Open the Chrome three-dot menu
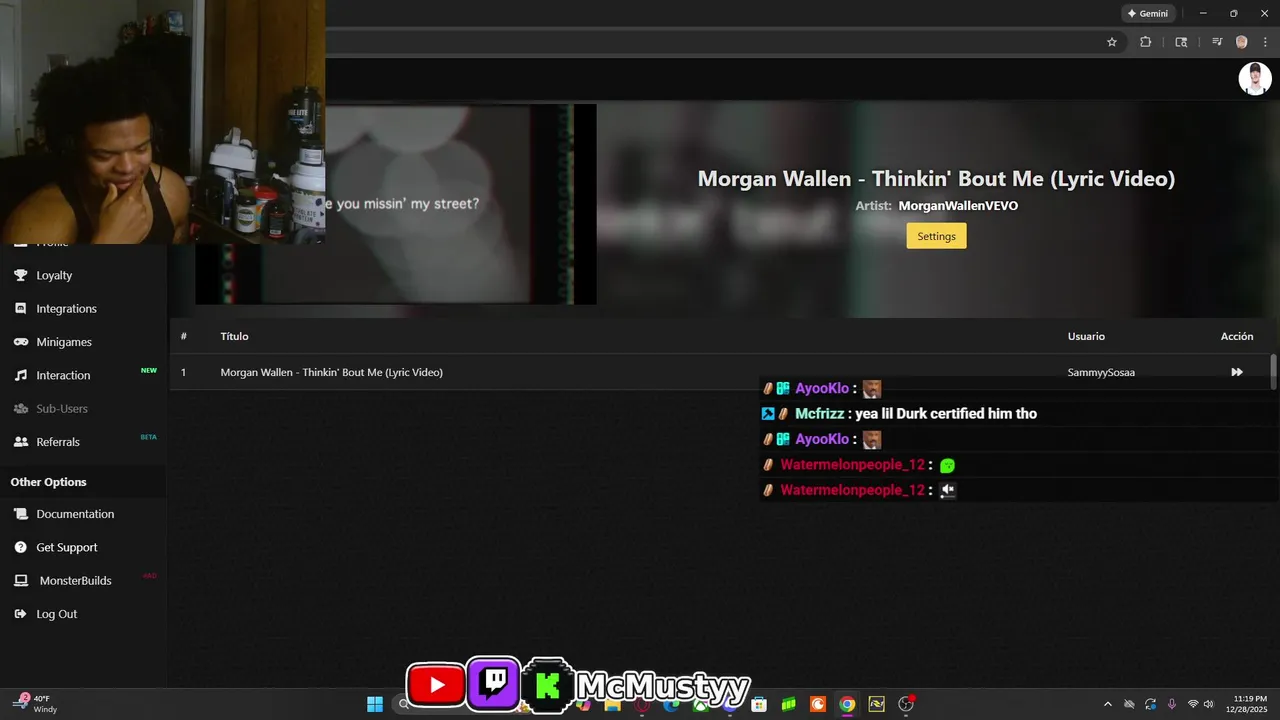This screenshot has height=720, width=1280. tap(1265, 42)
